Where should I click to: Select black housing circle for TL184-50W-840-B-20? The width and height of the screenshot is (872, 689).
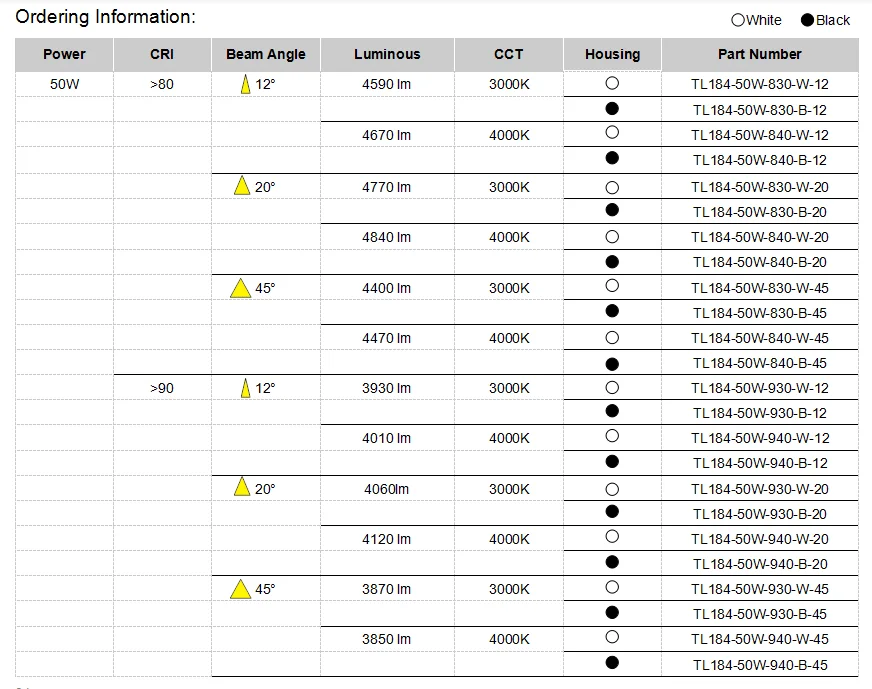[612, 261]
